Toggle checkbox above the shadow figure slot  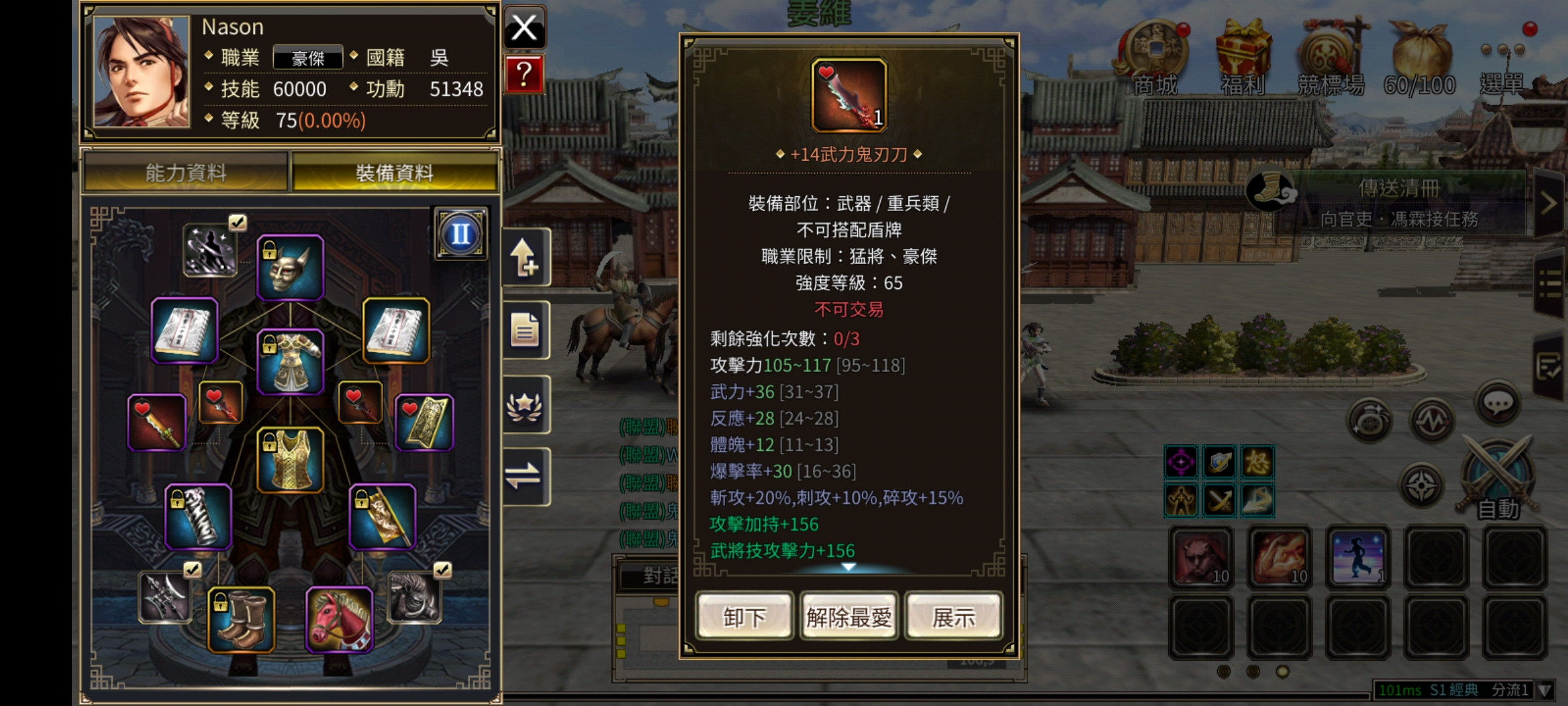pyautogui.click(x=238, y=222)
